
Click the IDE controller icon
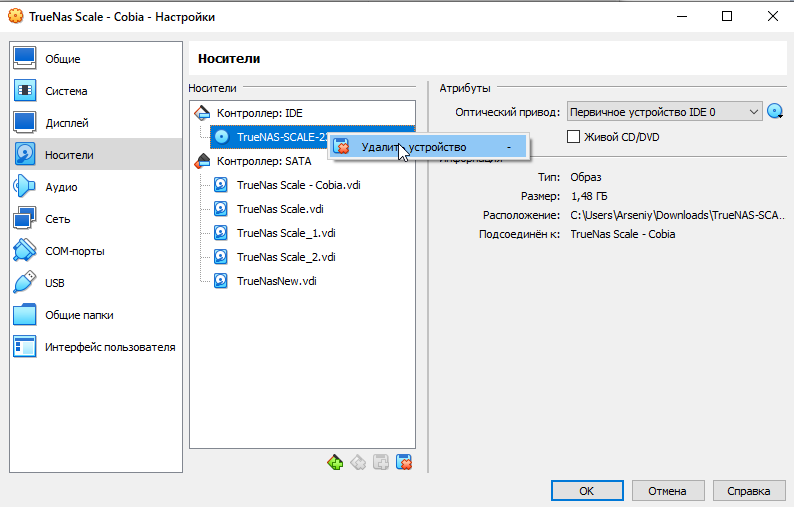coord(202,113)
